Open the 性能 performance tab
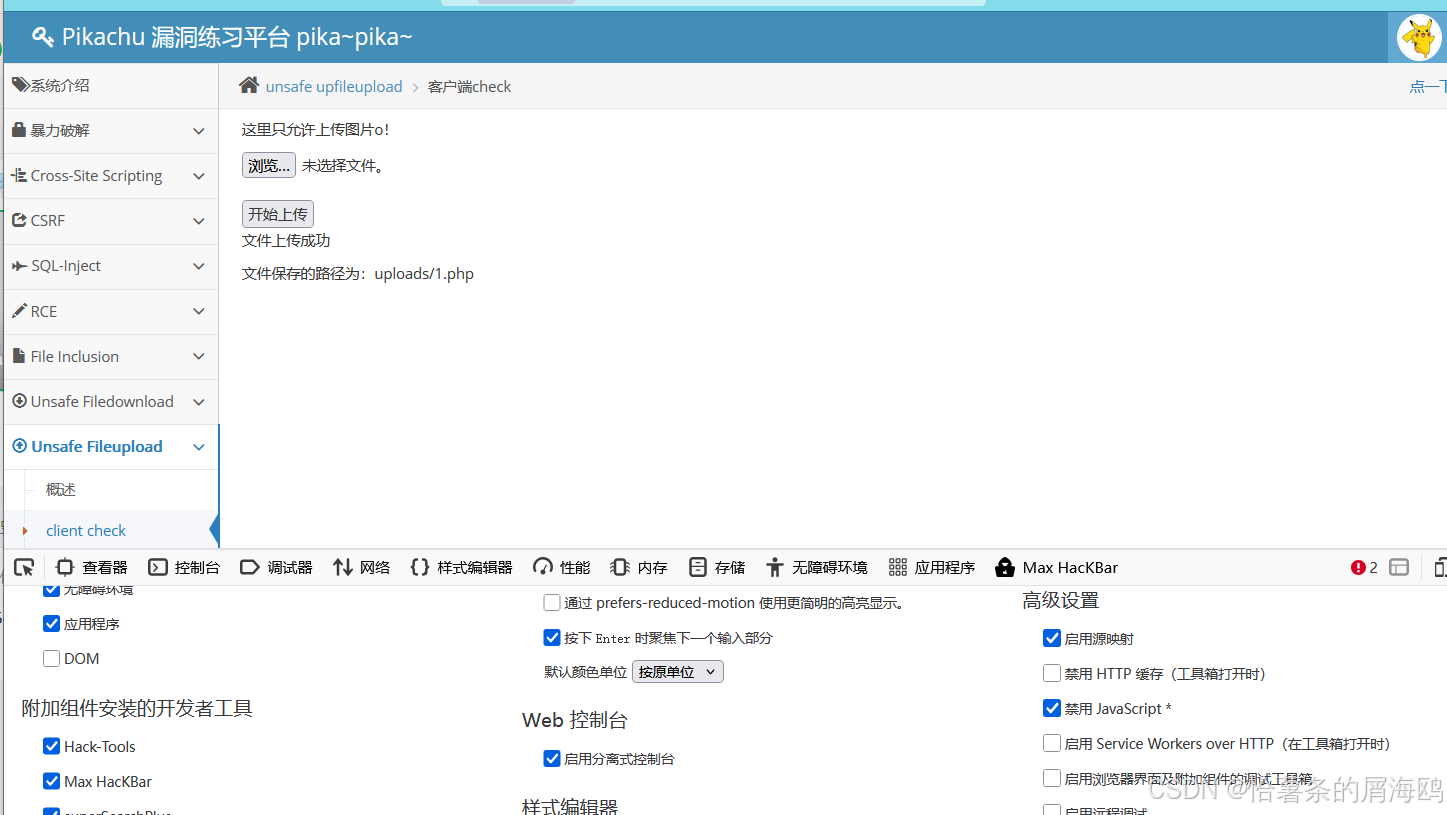The height and width of the screenshot is (815, 1447). coord(561,567)
